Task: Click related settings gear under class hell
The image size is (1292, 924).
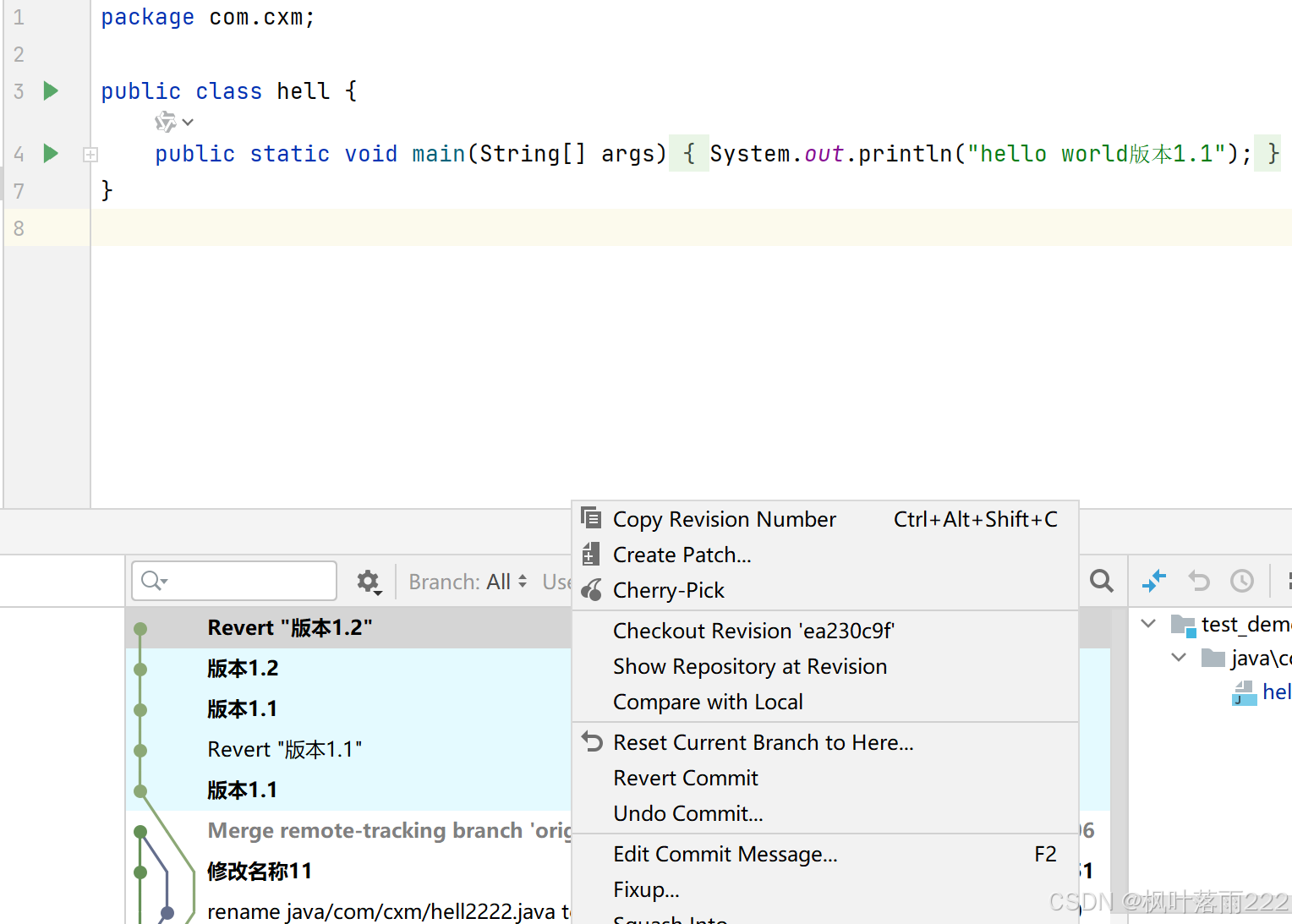Action: (165, 122)
